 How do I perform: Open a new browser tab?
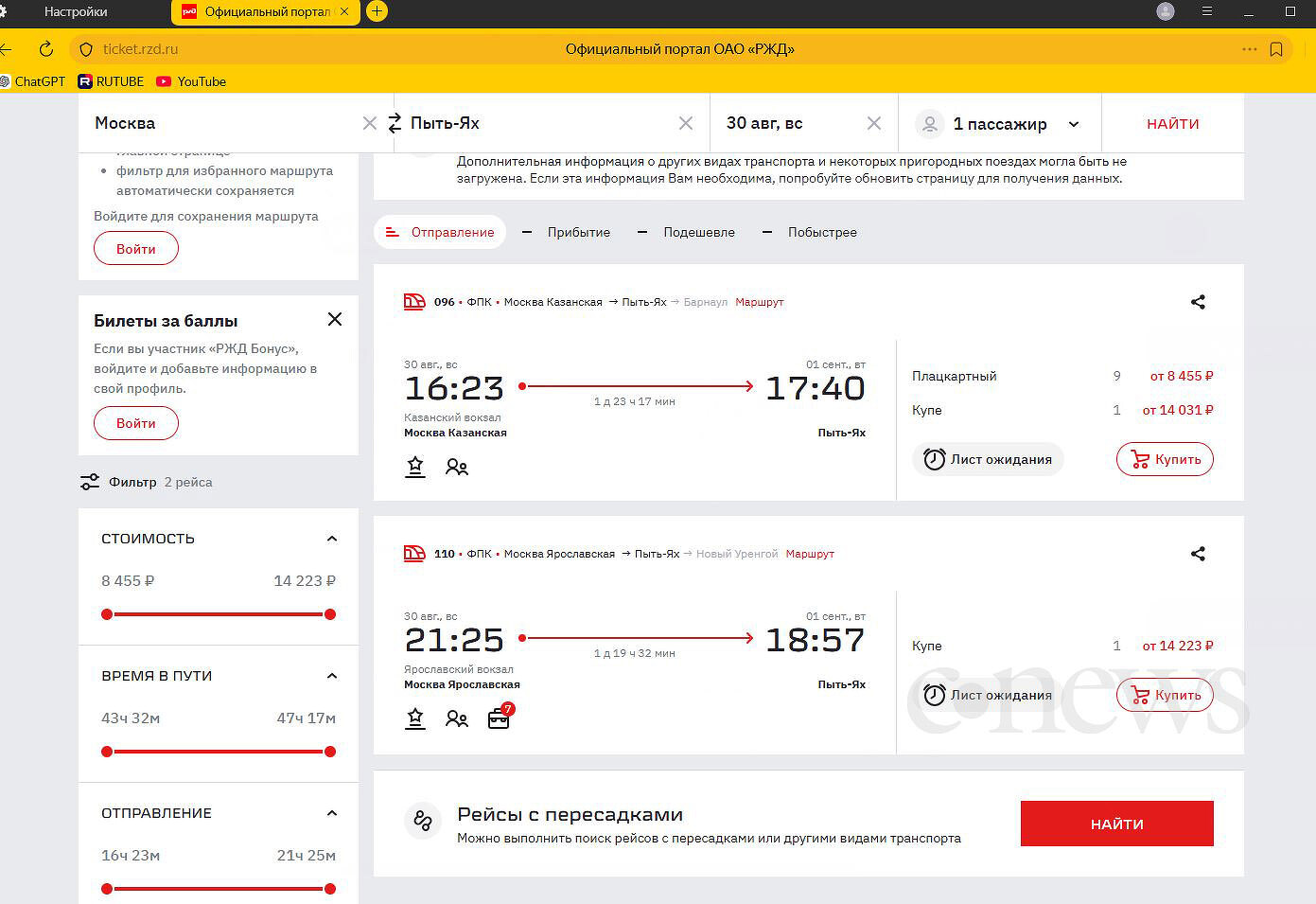pos(377,11)
